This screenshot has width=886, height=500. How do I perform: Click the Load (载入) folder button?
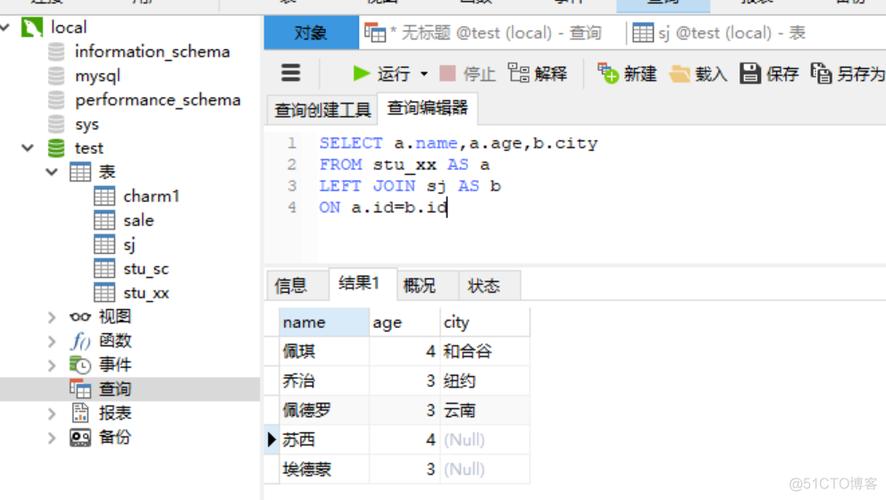(x=698, y=73)
